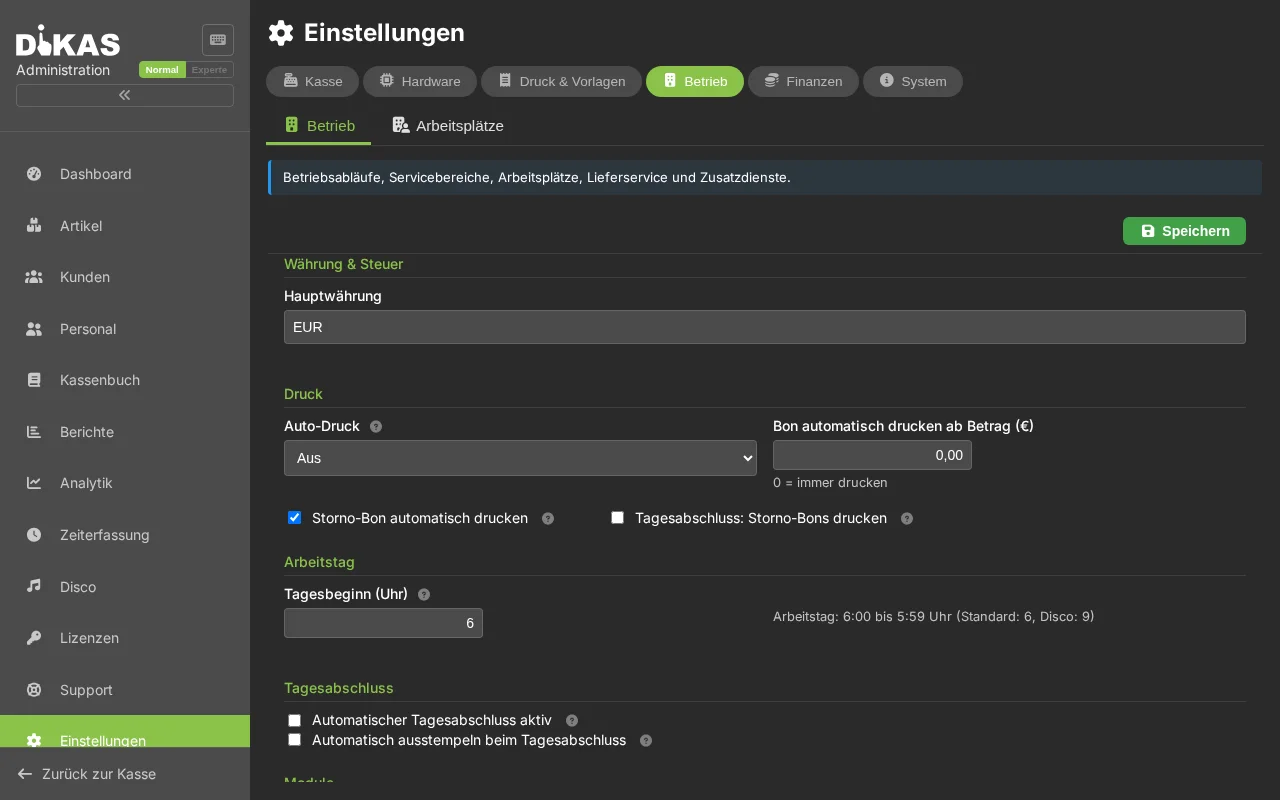Open the Kasse settings tab
This screenshot has width=1280, height=800.
pyautogui.click(x=312, y=81)
